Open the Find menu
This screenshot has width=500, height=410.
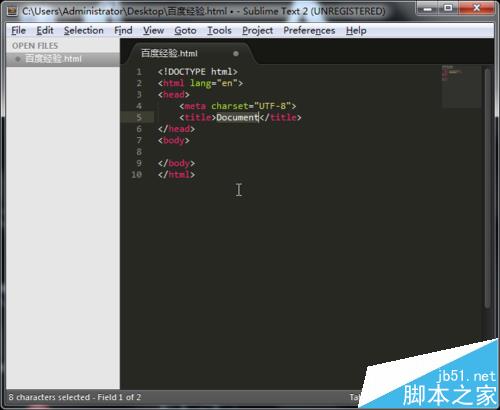[123, 31]
